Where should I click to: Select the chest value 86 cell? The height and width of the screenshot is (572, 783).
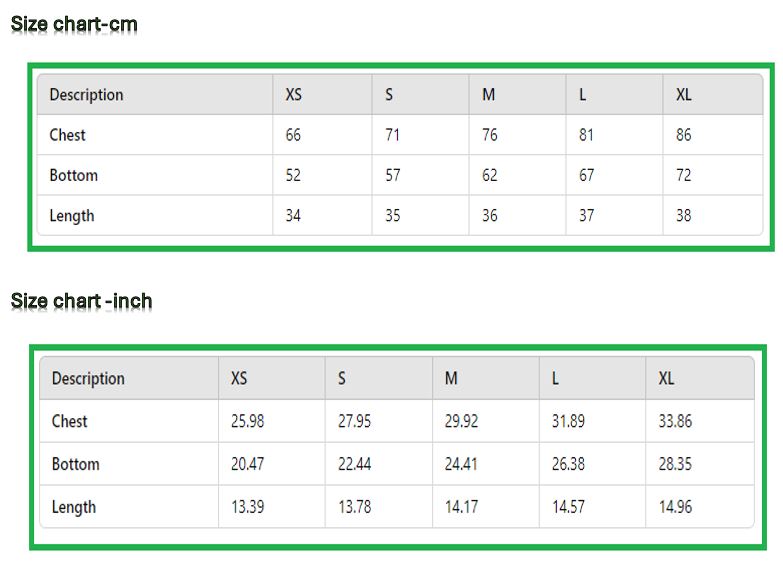click(683, 135)
